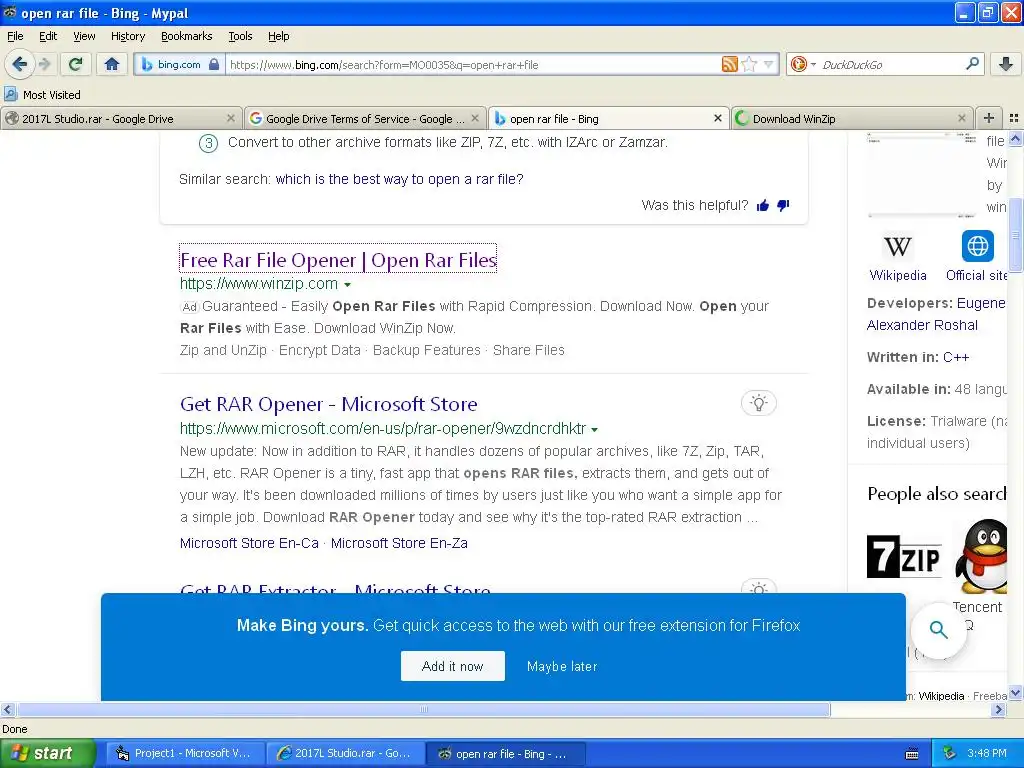
Task: Open Get RAR Opener Microsoft Store result
Action: pos(328,404)
